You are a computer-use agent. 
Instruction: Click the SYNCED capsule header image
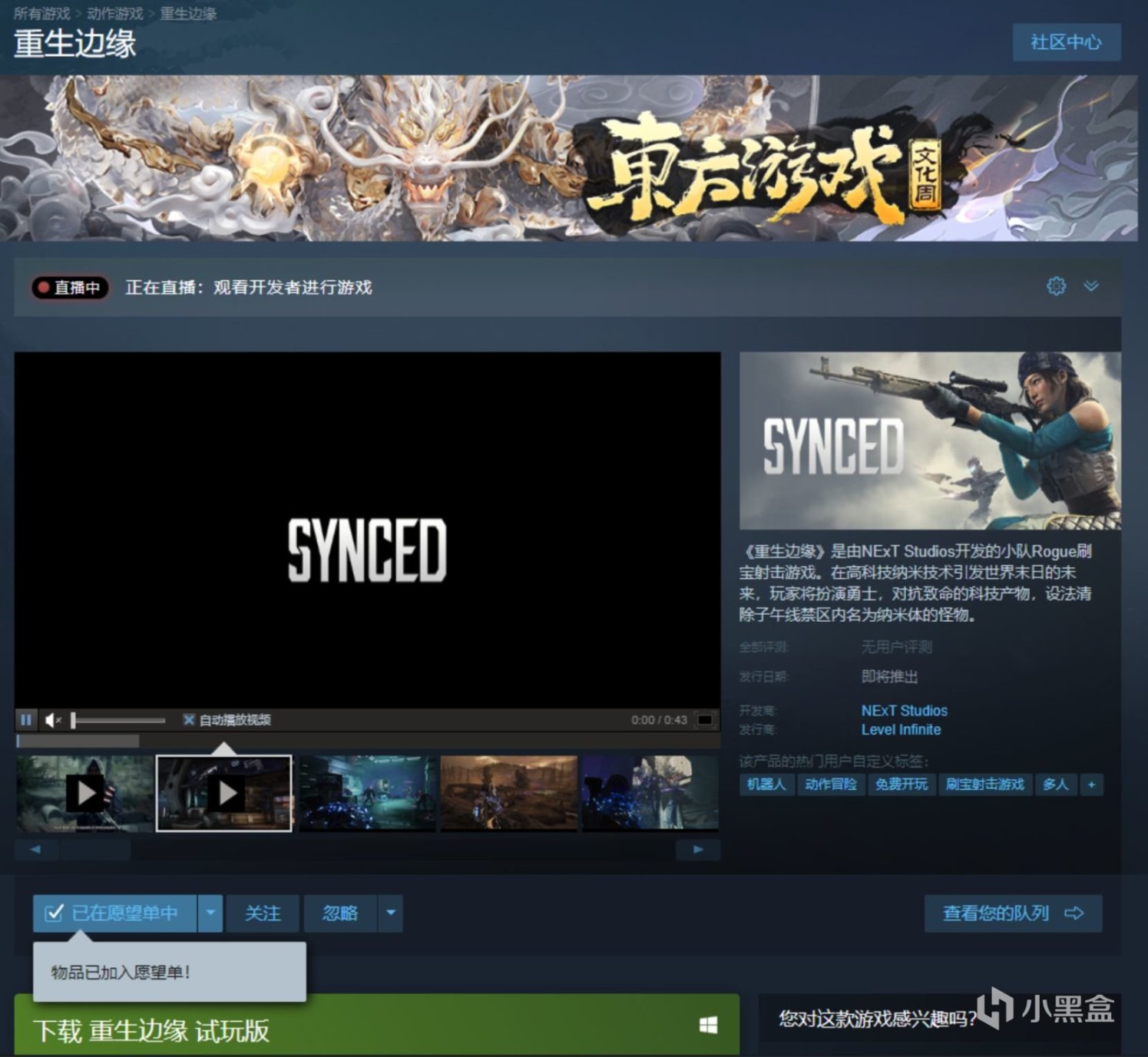[x=930, y=441]
